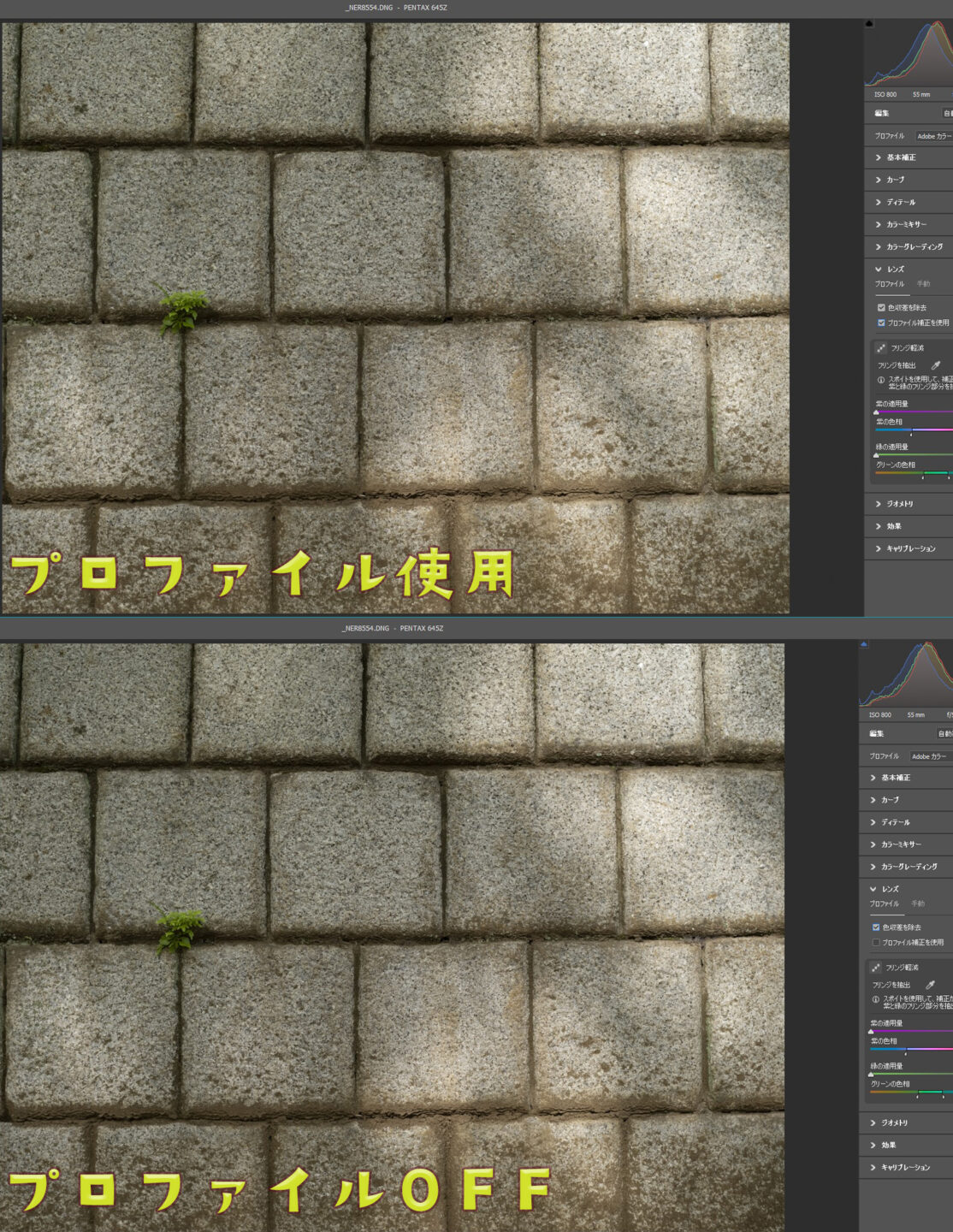Screen dimensions: 953x1232
Task: Select the プロファイル tab in the lower lens panel
Action: 884,903
